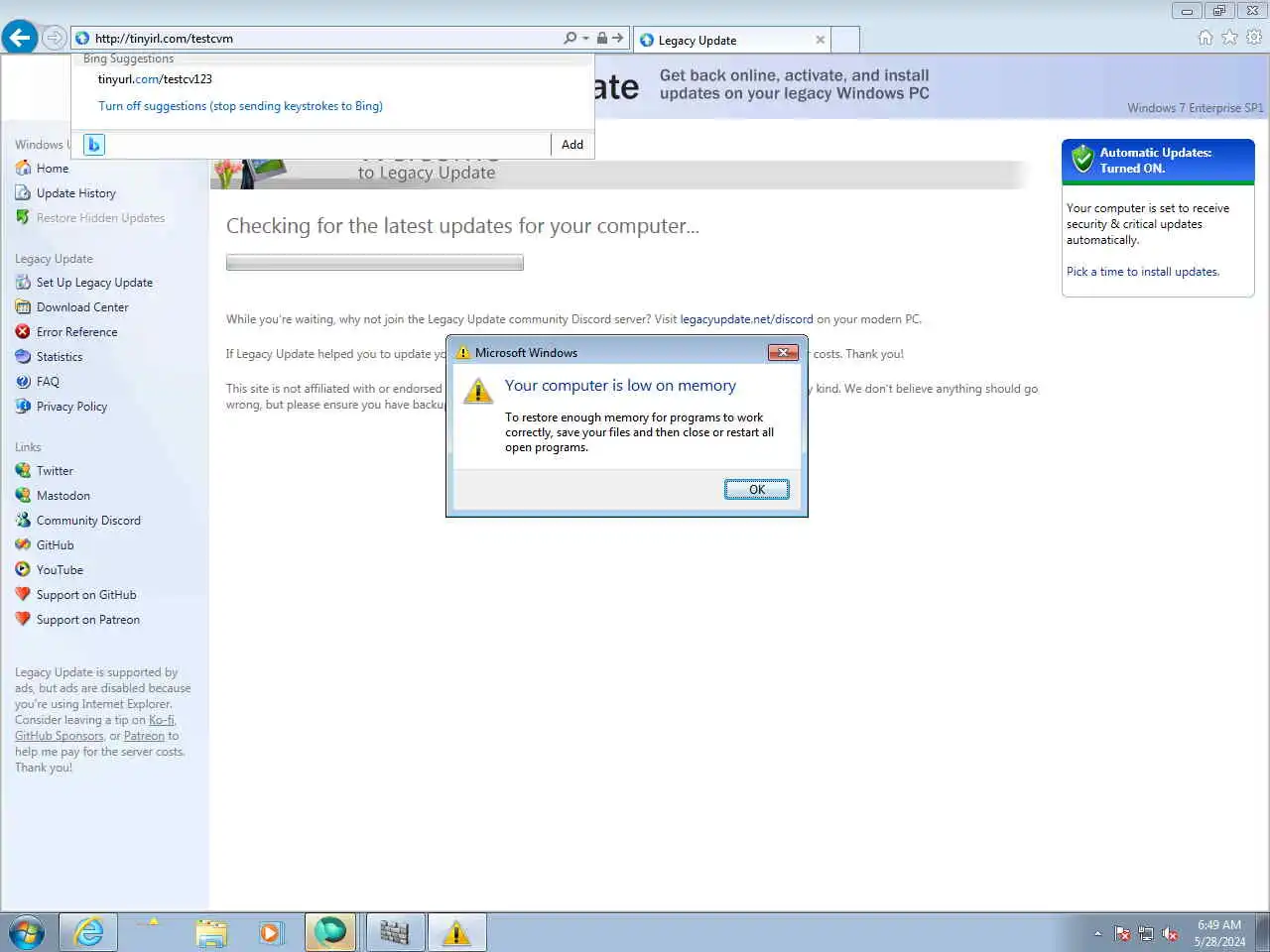Click the address bar search magnifier icon
1270x952 pixels.
[570, 38]
